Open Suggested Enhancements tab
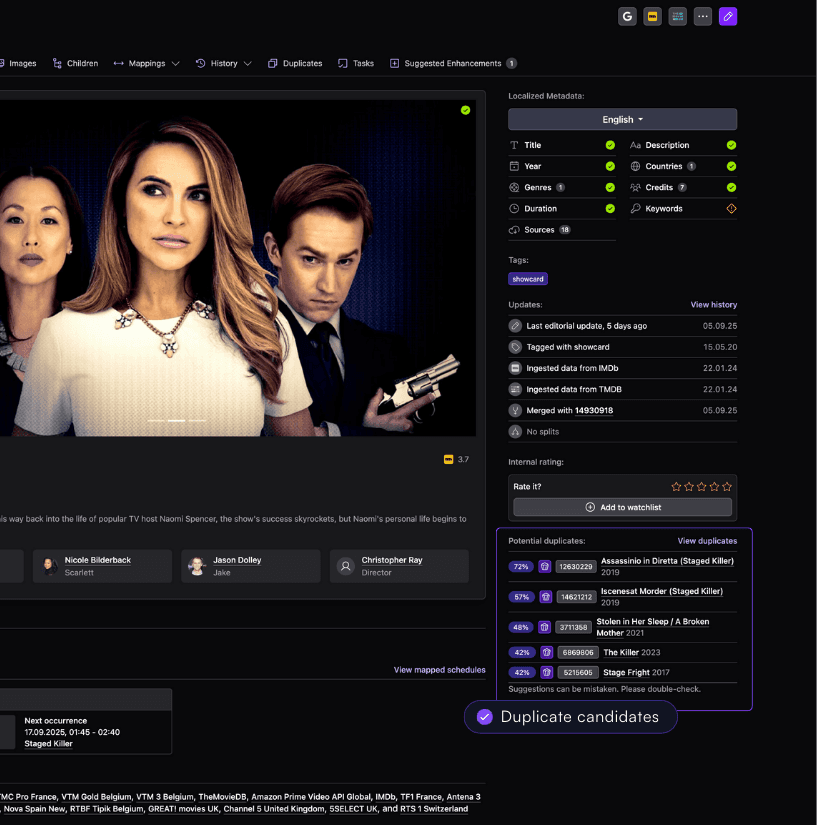Viewport: 817px width, 825px height. click(453, 63)
